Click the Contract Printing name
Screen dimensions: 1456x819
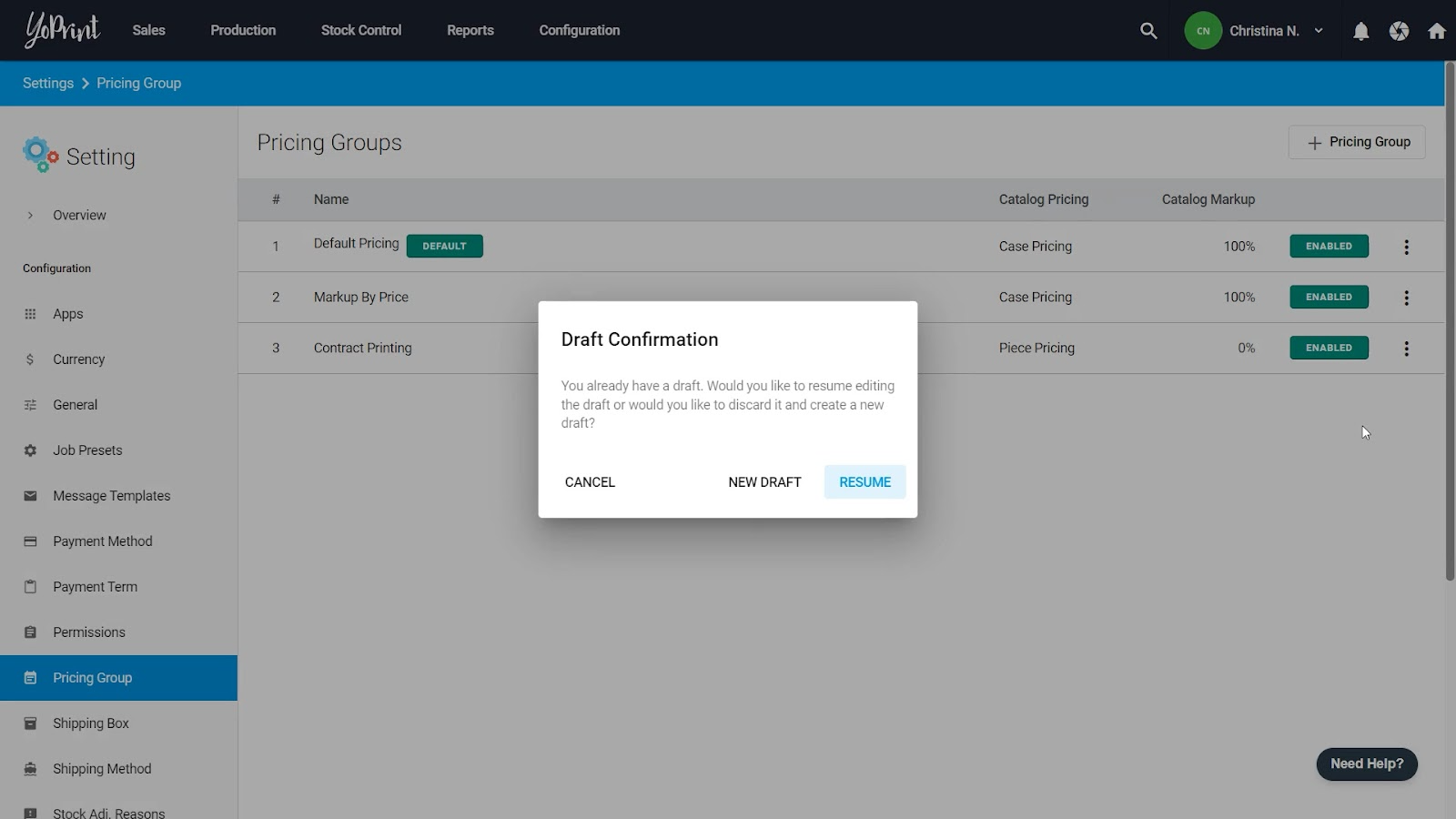pos(362,349)
